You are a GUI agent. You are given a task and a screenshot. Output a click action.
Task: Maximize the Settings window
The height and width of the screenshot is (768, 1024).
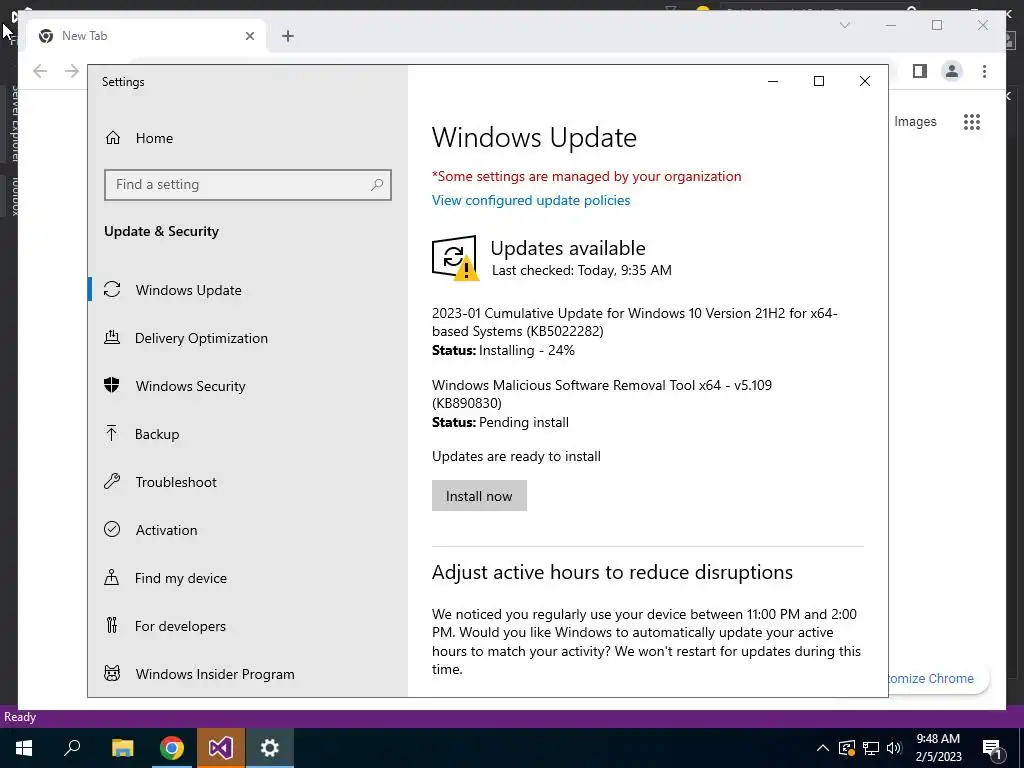819,81
